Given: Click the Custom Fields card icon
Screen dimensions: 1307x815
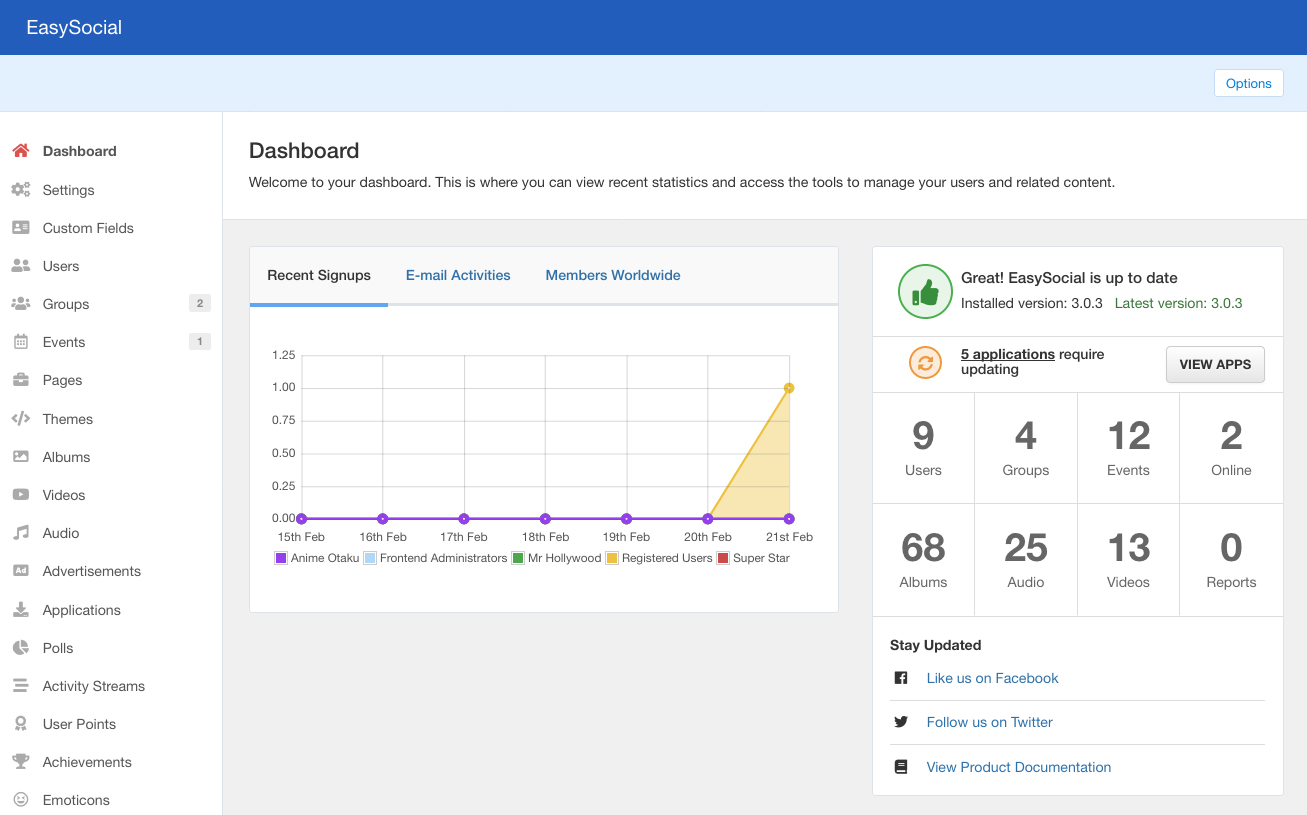Looking at the screenshot, I should pyautogui.click(x=20, y=228).
